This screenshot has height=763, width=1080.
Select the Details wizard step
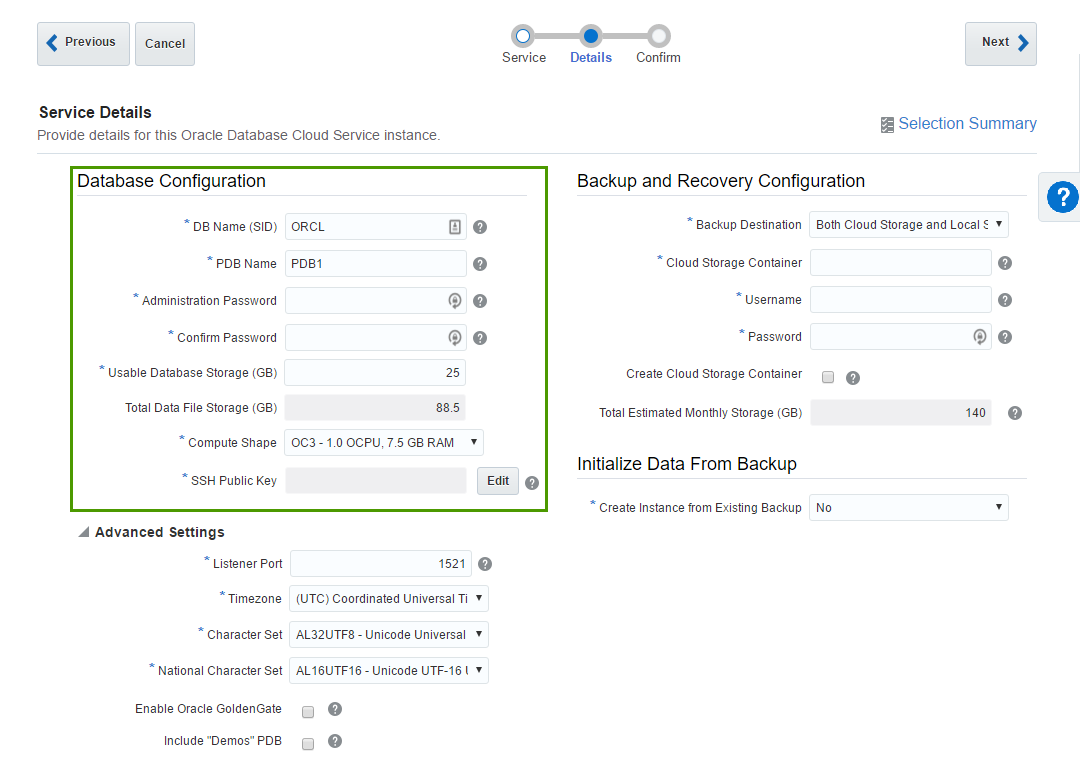[x=590, y=36]
